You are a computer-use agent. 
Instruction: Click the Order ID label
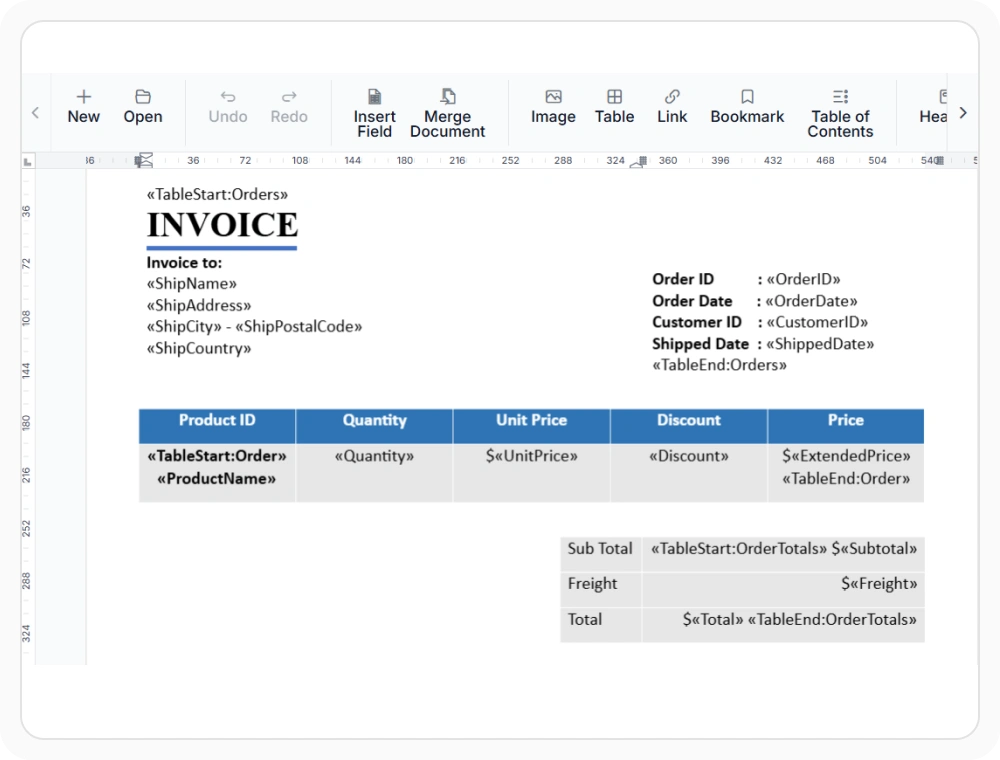point(683,279)
